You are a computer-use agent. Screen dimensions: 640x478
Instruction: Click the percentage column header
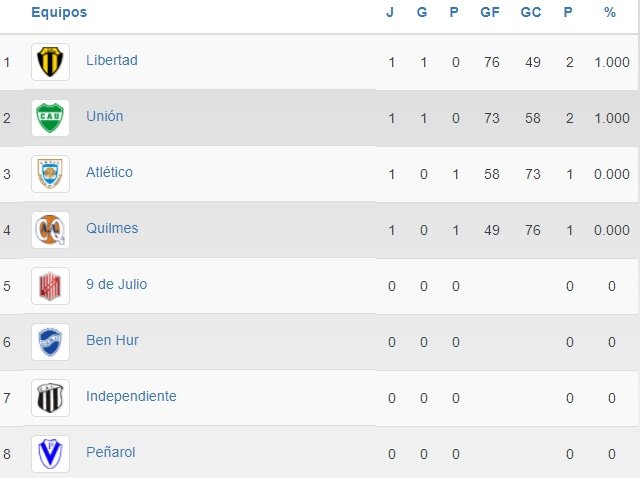(x=610, y=13)
